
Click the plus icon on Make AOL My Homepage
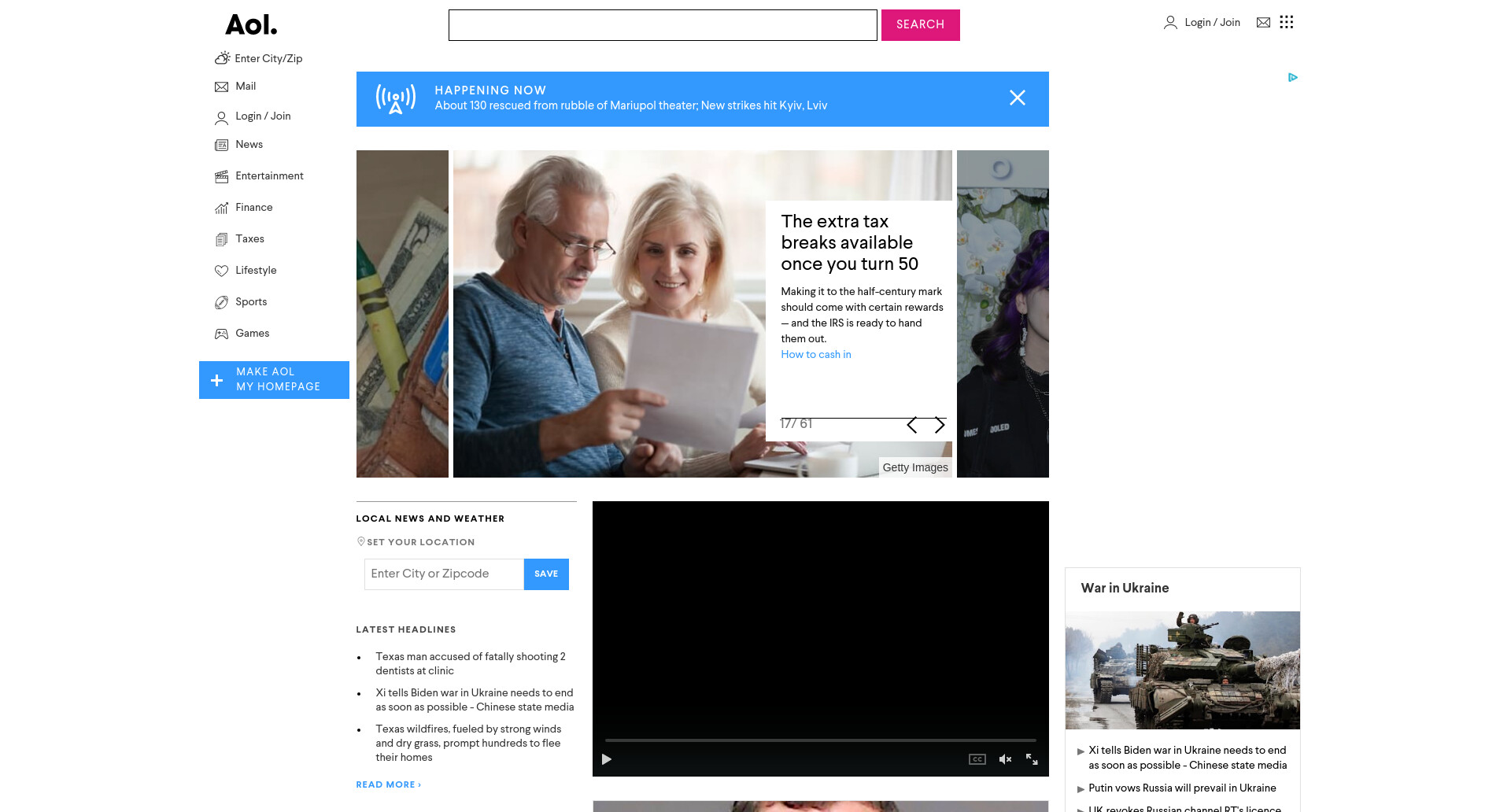click(x=217, y=380)
